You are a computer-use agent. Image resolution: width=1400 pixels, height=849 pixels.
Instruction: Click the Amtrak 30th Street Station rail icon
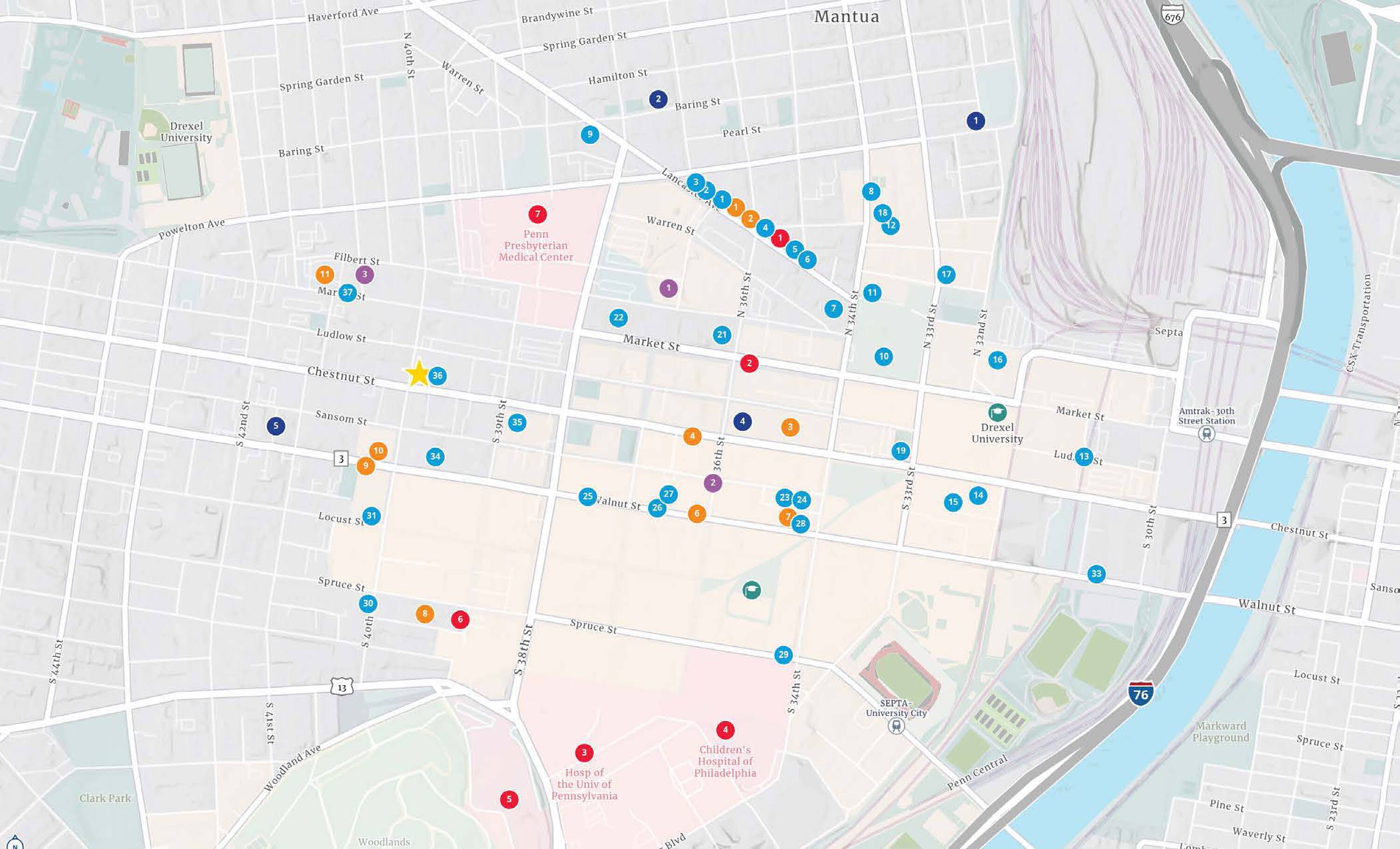tap(1206, 434)
